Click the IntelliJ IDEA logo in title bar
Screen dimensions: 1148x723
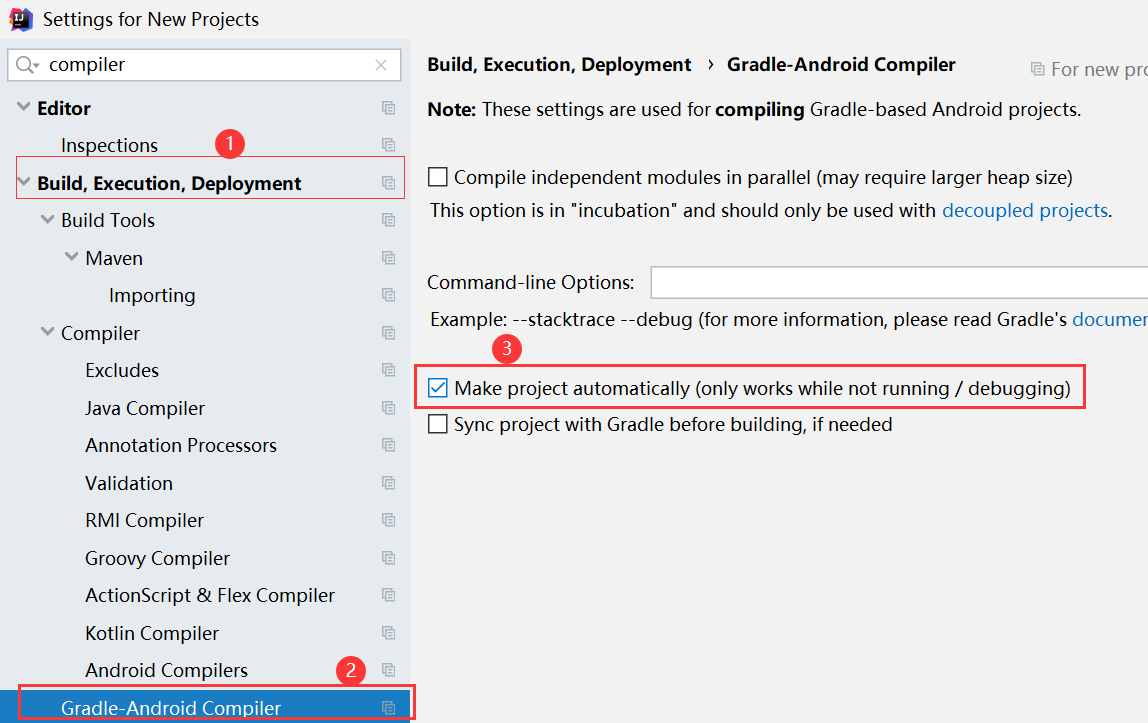pos(20,19)
